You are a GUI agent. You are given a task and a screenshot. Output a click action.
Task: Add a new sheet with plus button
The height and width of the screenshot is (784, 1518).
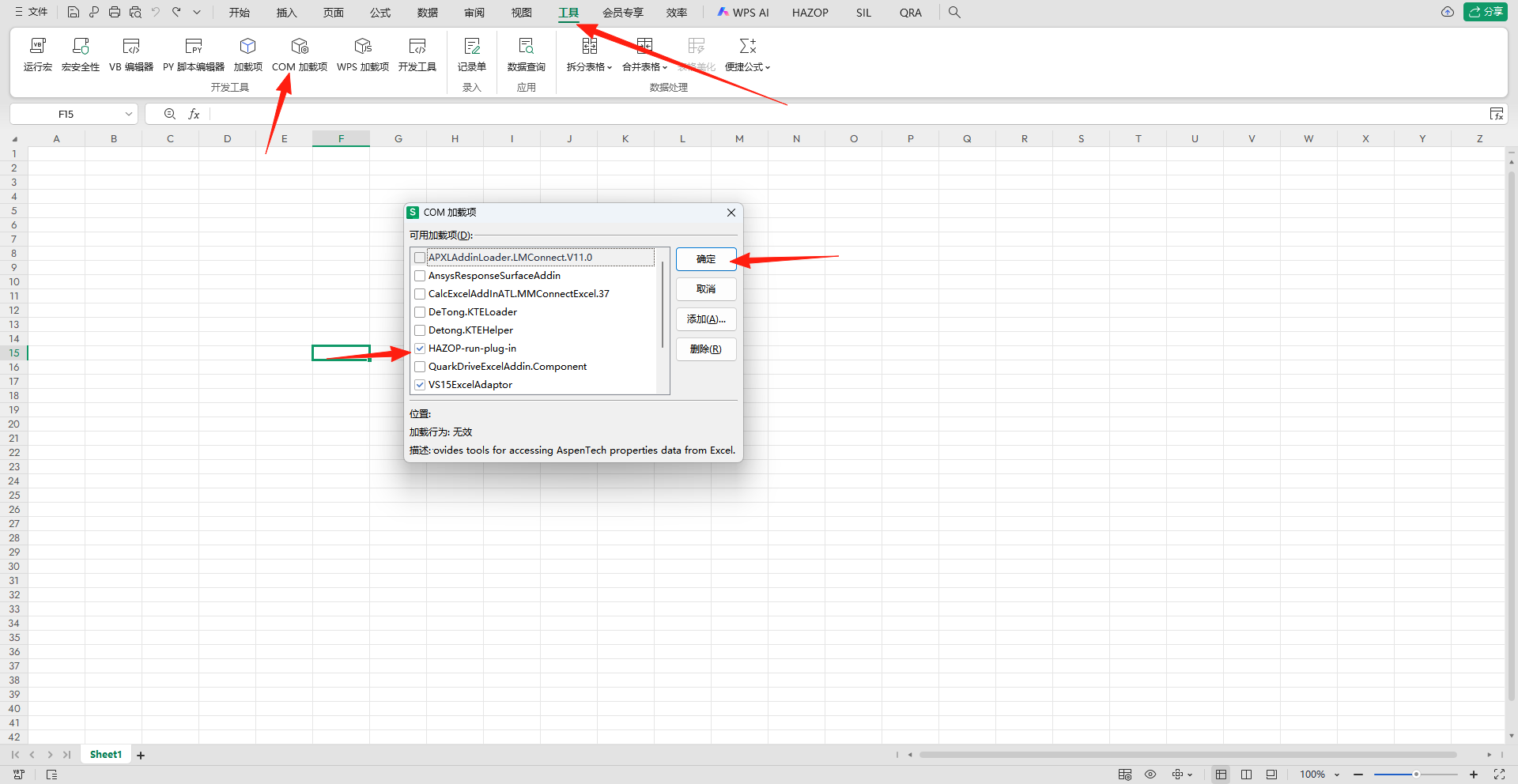[x=141, y=756]
